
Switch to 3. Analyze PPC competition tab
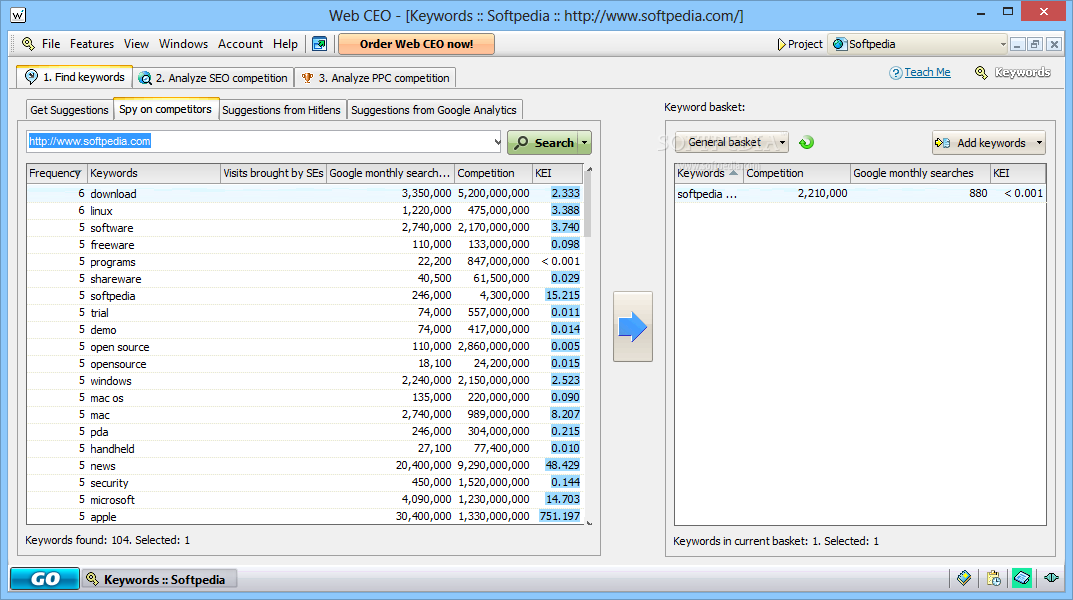[376, 78]
